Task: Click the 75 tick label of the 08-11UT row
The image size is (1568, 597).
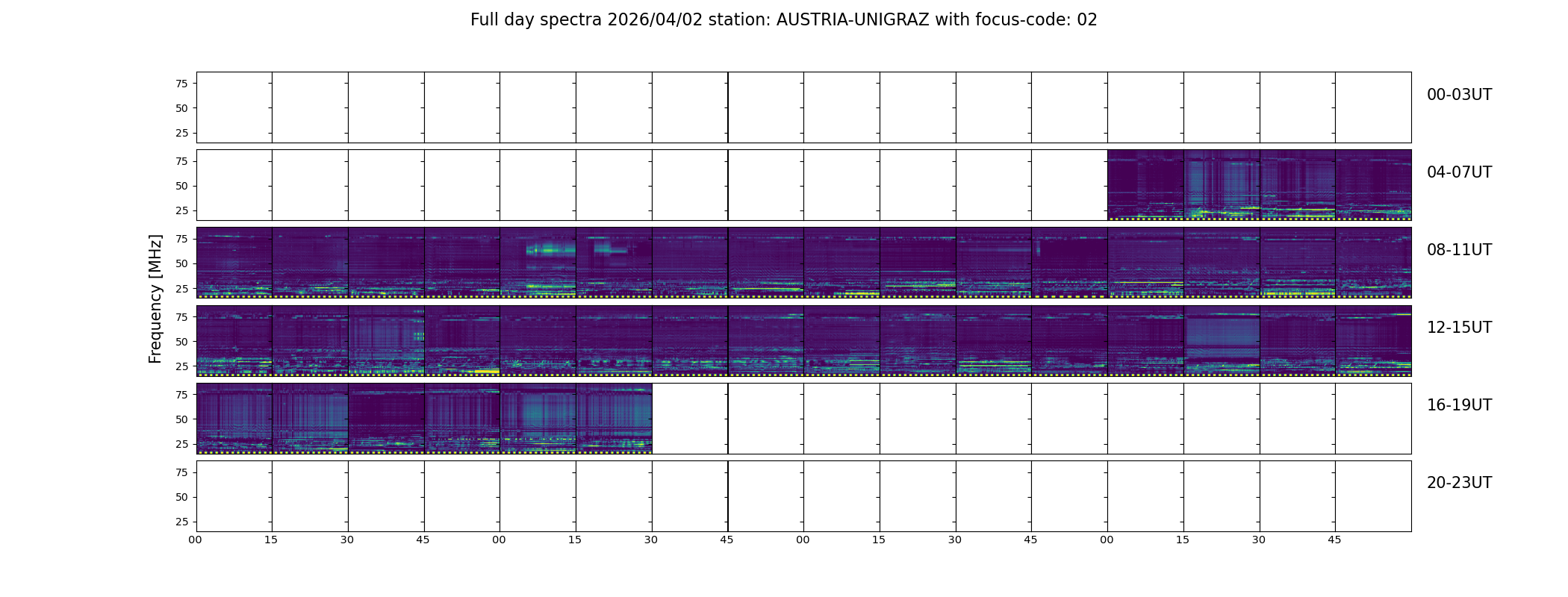Action: [181, 239]
